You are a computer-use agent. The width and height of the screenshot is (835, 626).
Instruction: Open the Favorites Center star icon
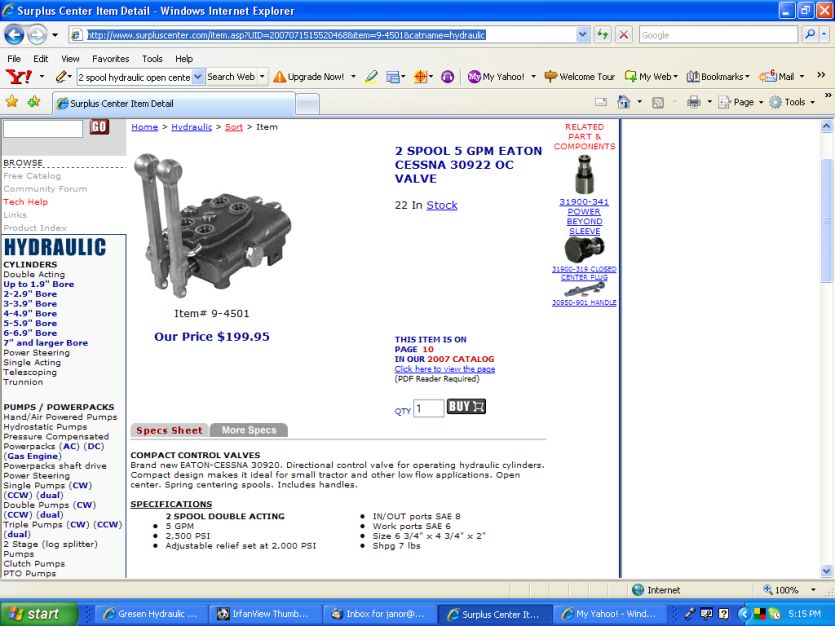12,102
